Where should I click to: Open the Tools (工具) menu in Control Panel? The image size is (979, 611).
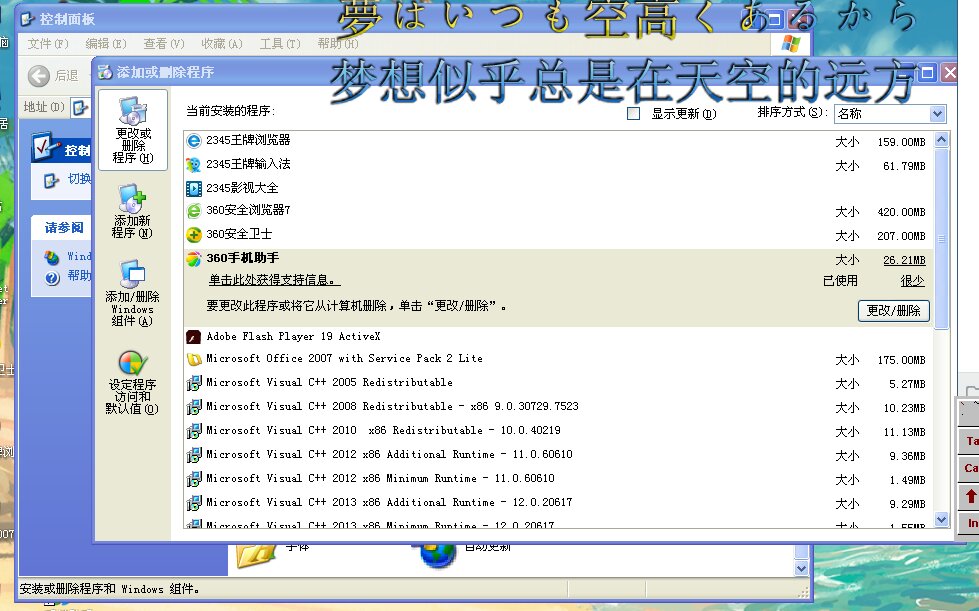(x=280, y=44)
